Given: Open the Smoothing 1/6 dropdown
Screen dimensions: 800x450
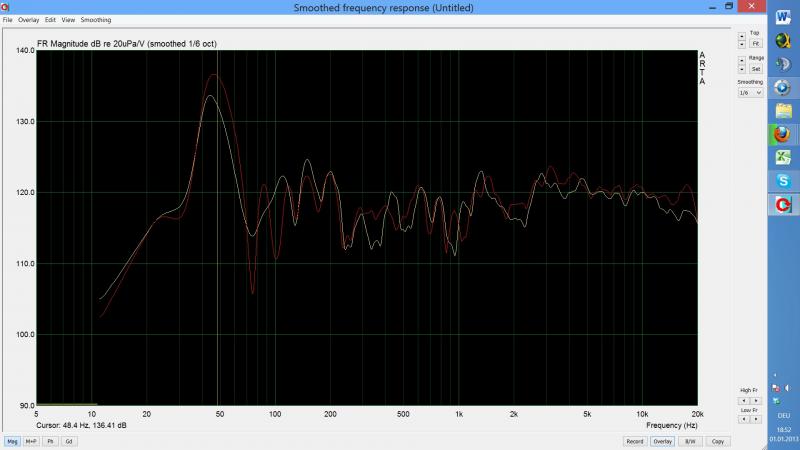Looking at the screenshot, I should point(750,92).
